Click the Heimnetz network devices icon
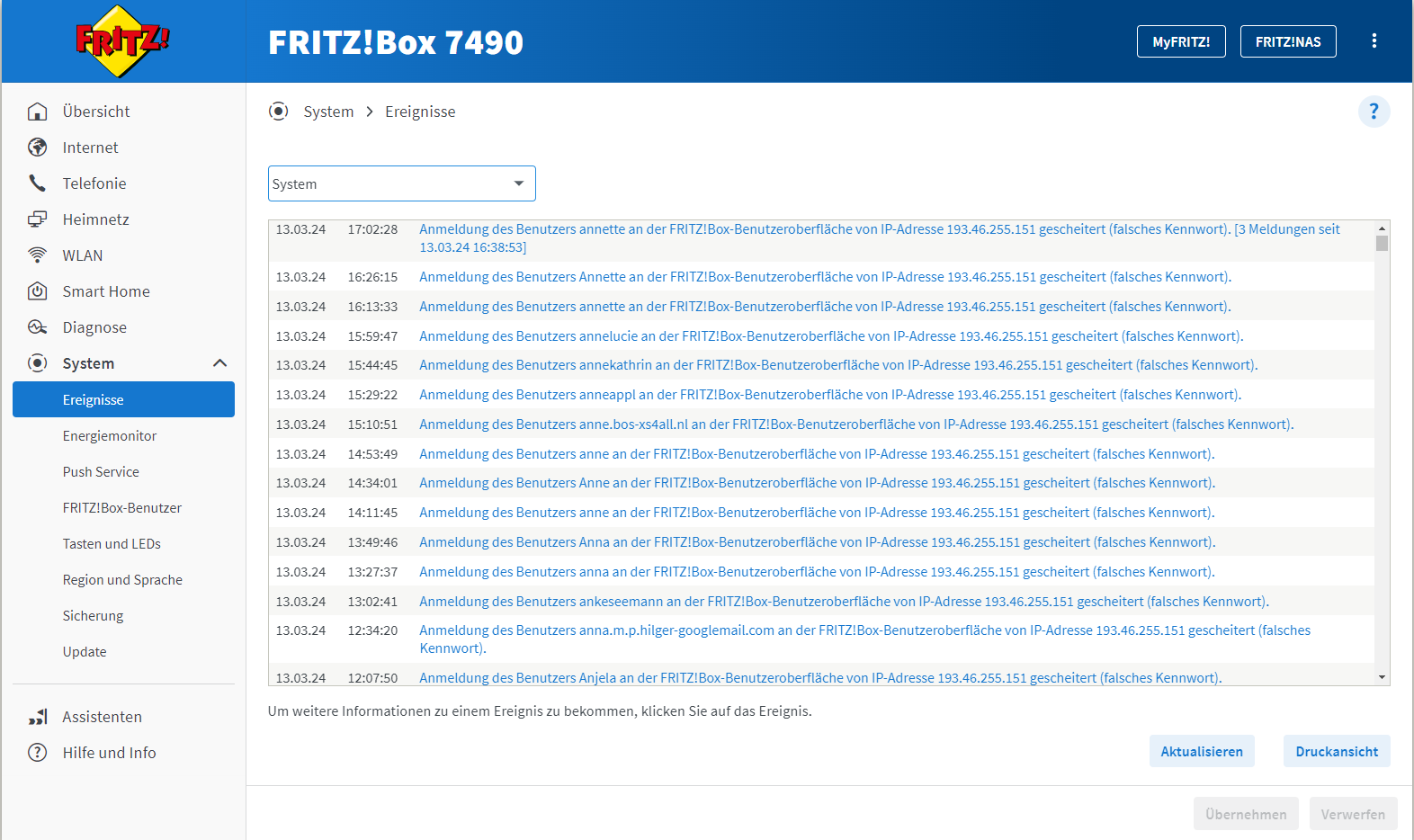The image size is (1414, 840). [x=37, y=219]
